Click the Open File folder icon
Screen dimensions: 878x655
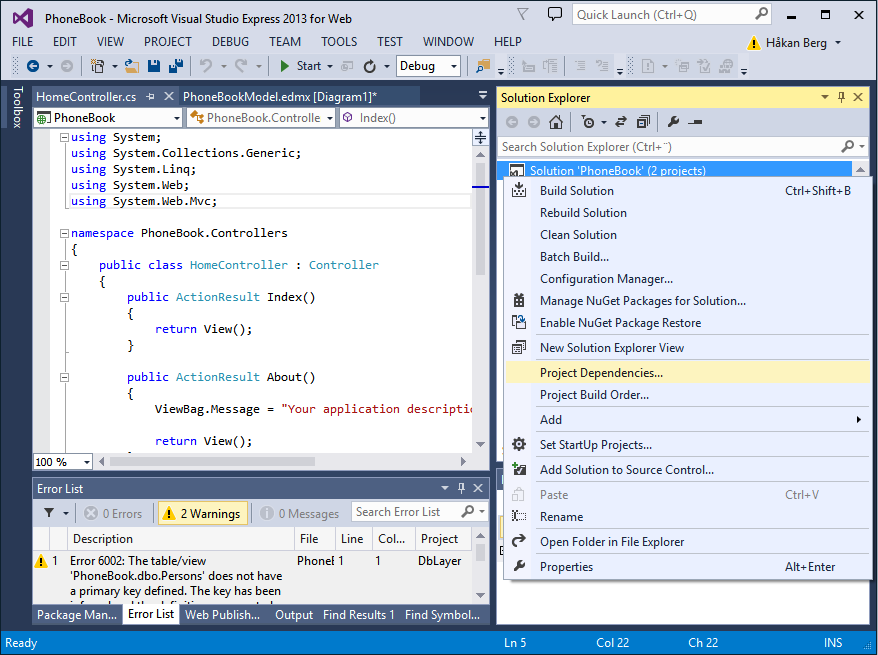[132, 66]
